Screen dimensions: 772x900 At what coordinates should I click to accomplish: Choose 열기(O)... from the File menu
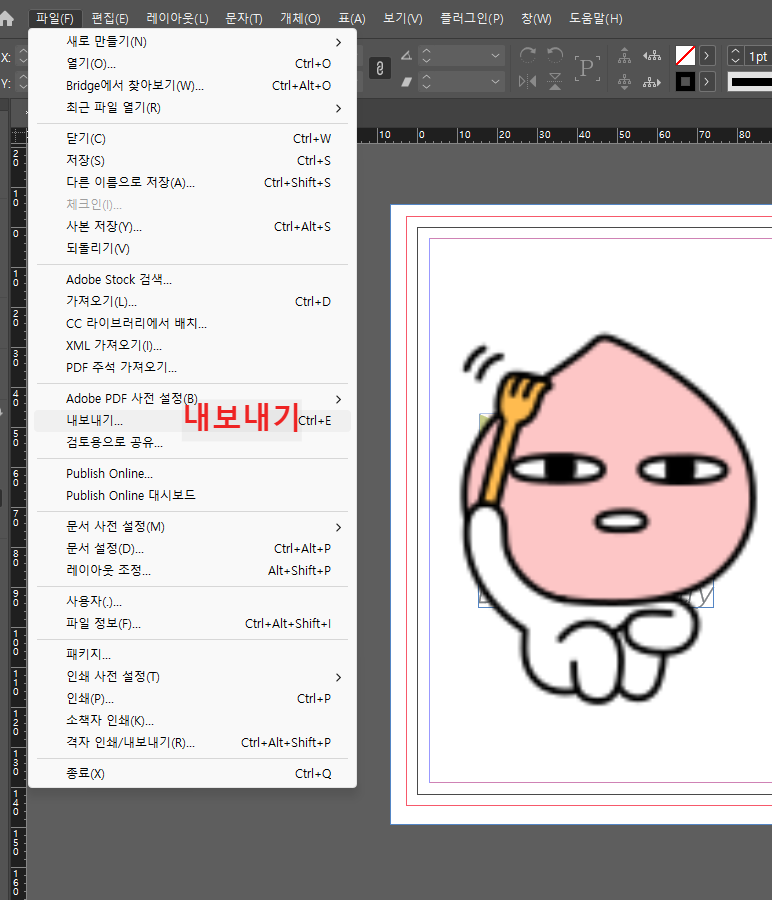[192, 64]
